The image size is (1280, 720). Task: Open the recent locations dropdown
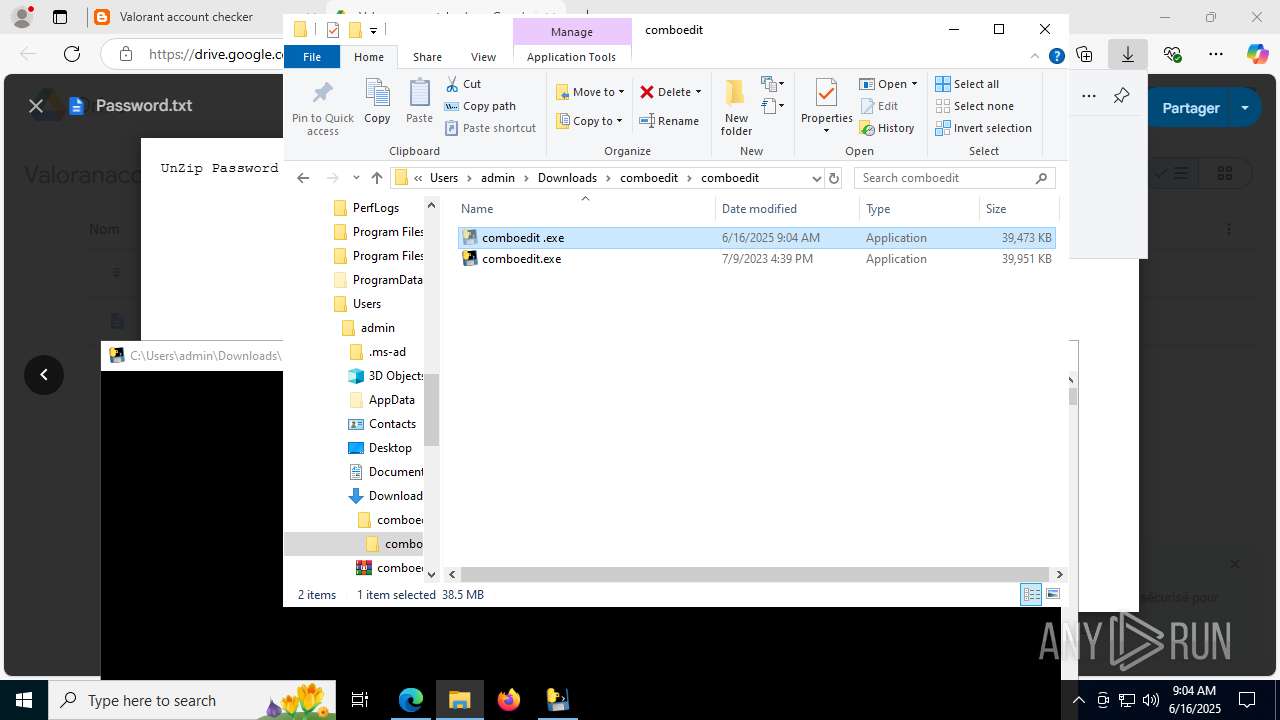356,178
